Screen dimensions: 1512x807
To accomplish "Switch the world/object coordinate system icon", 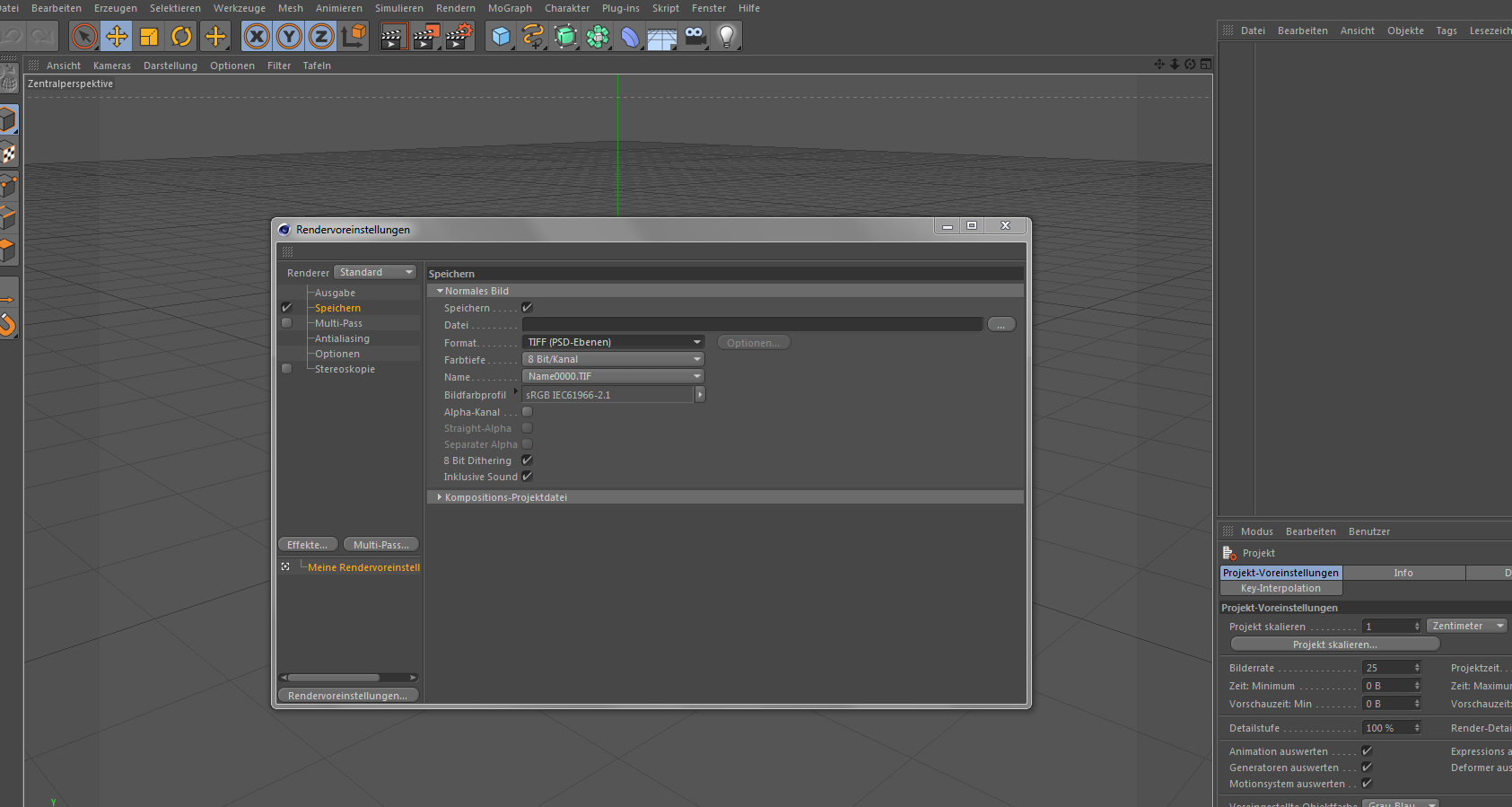I will coord(354,37).
